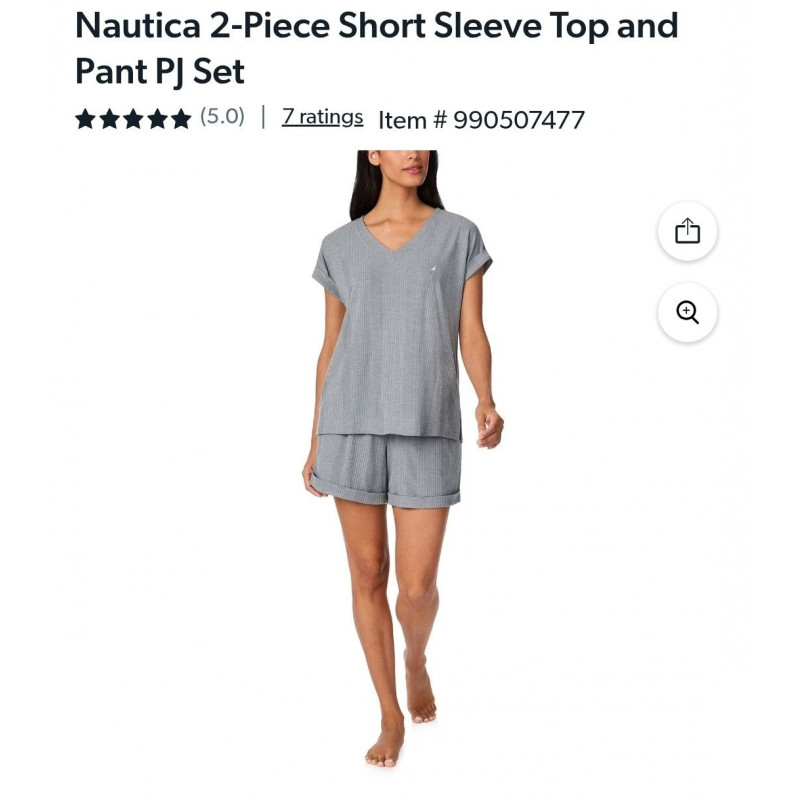Select the third rating star
The height and width of the screenshot is (800, 800).
133,119
